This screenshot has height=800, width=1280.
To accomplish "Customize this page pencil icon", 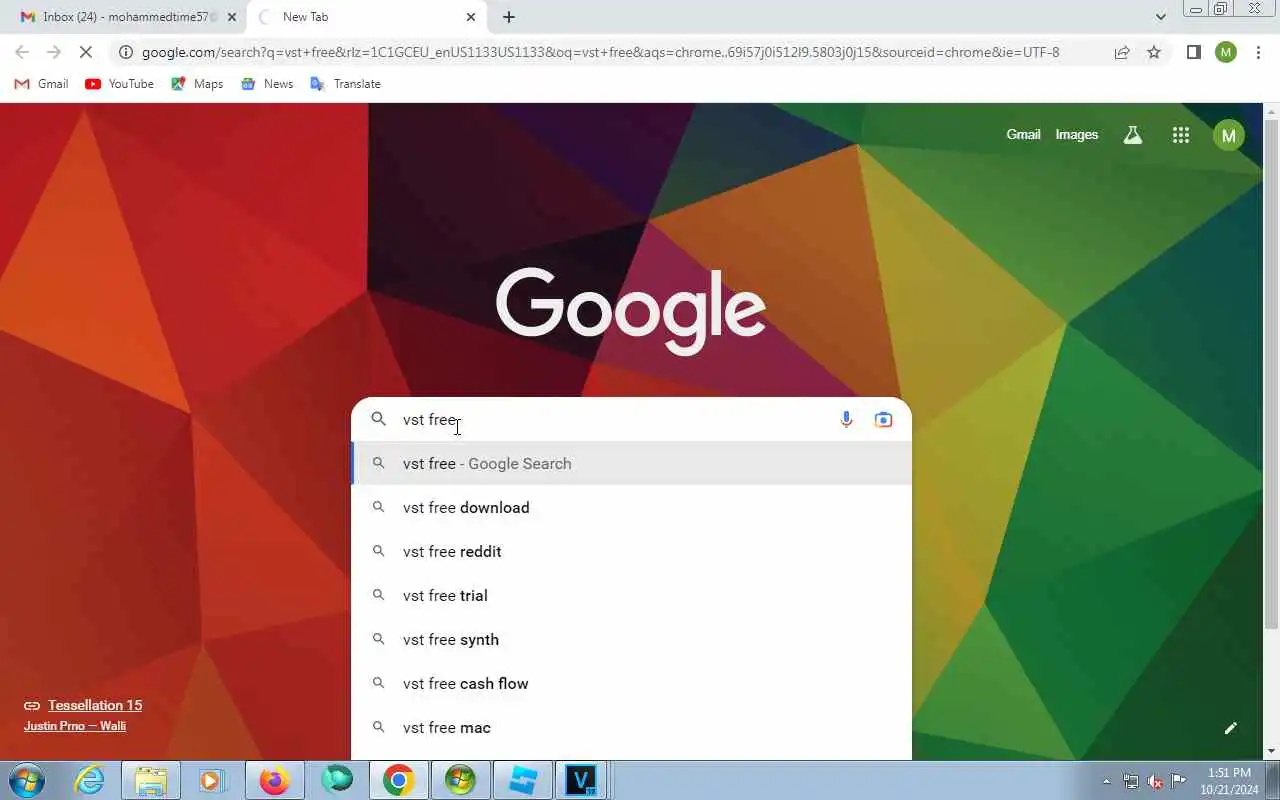I will [x=1231, y=728].
